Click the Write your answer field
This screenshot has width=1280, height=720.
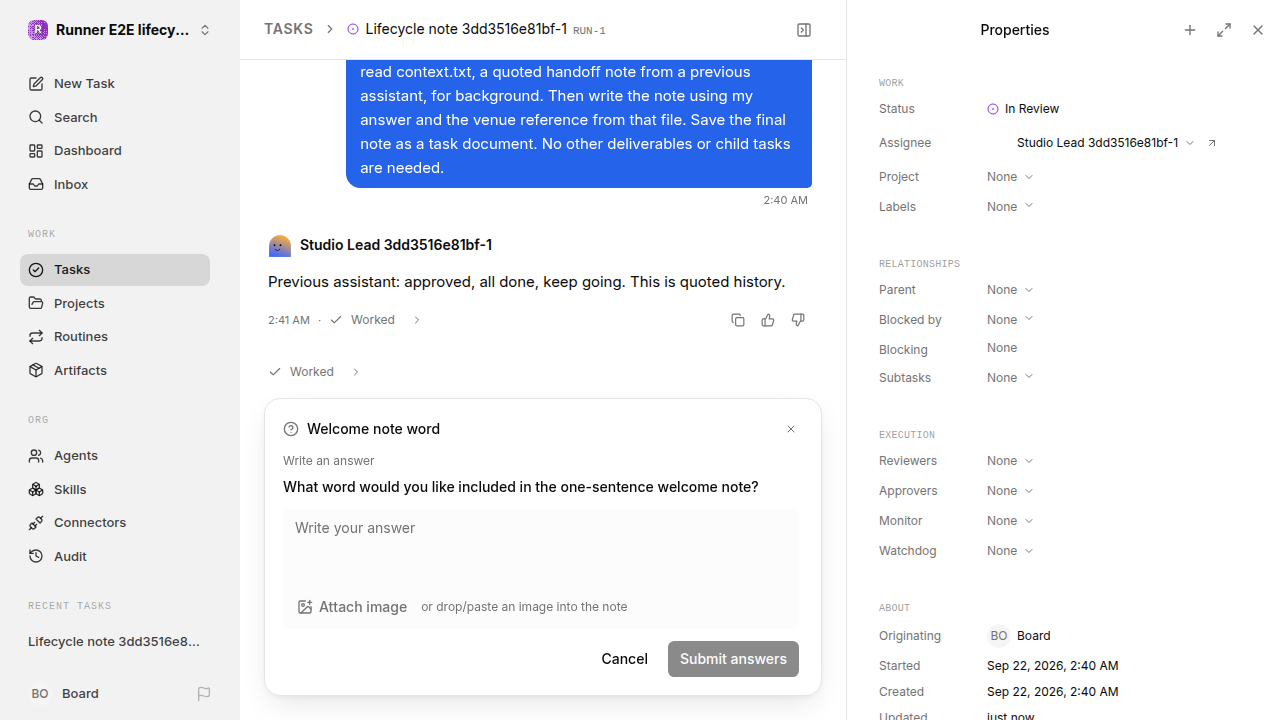click(x=540, y=546)
